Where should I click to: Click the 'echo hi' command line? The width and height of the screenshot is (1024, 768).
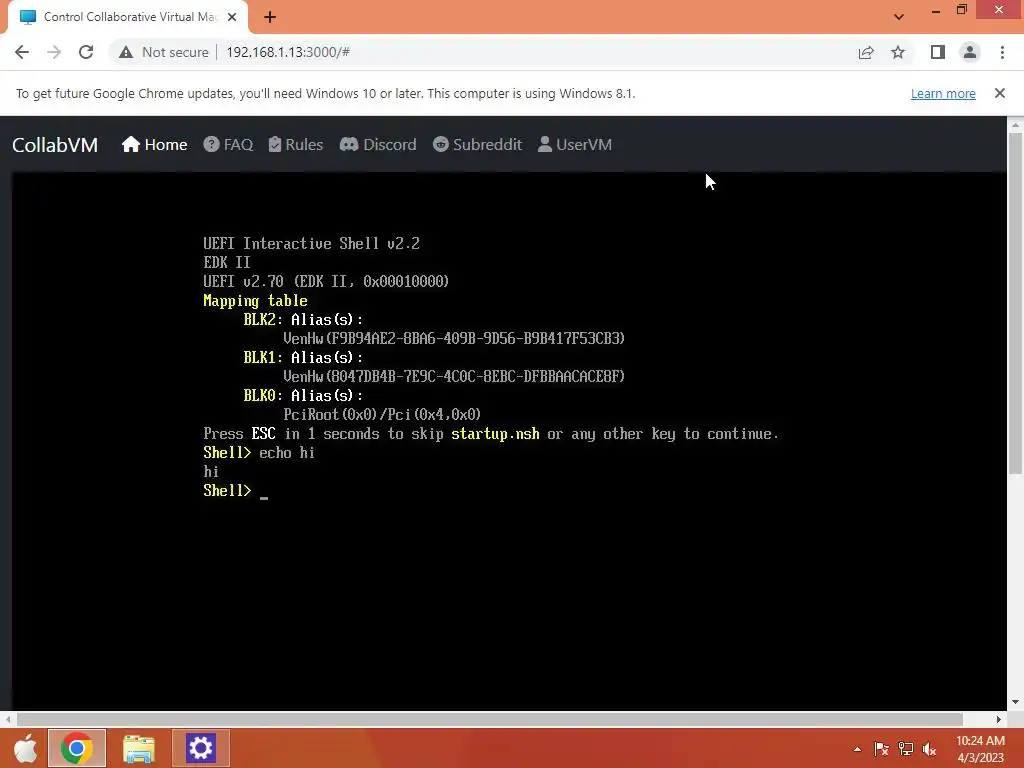coord(287,453)
